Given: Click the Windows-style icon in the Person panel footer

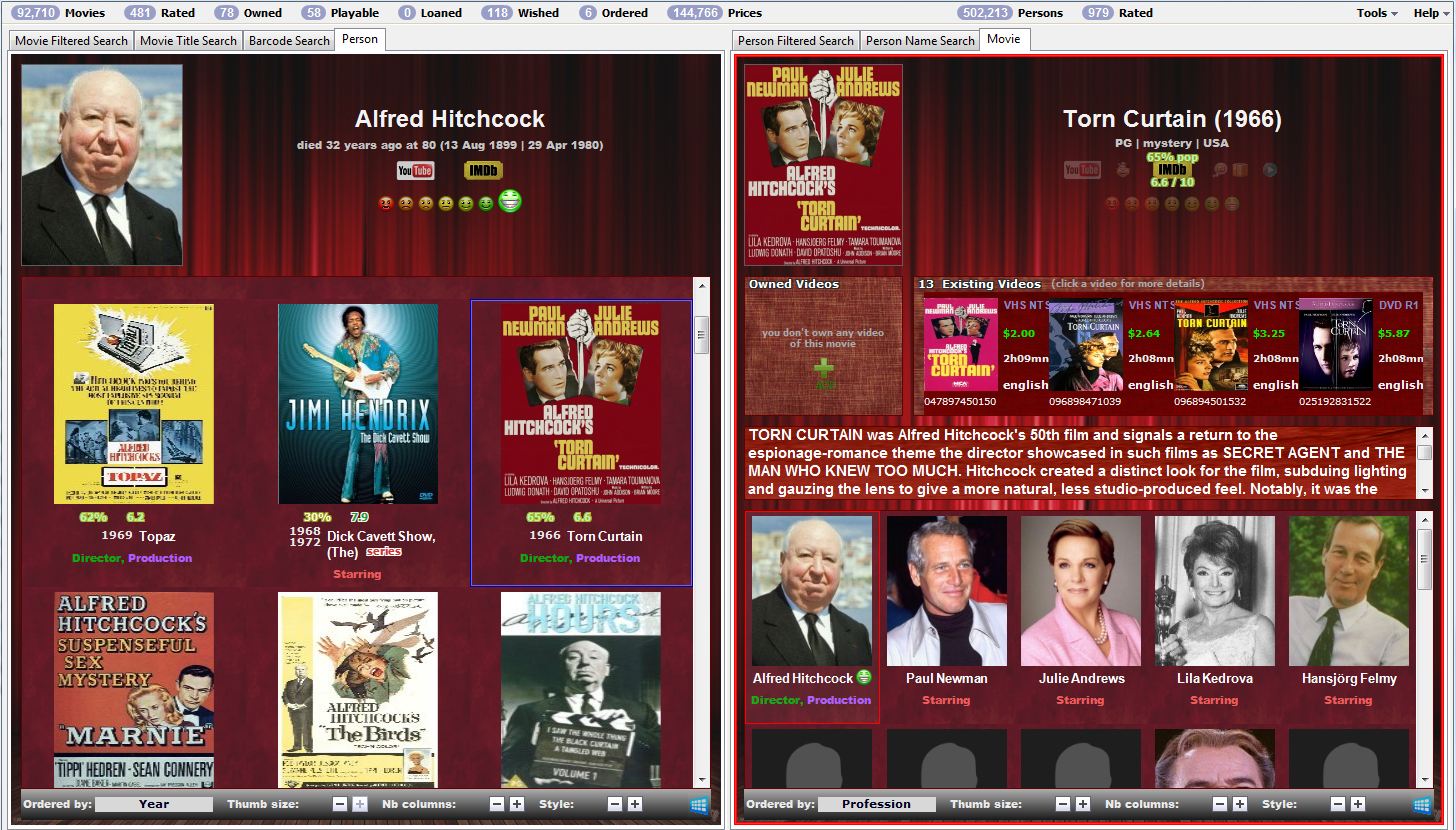Looking at the screenshot, I should coord(698,805).
